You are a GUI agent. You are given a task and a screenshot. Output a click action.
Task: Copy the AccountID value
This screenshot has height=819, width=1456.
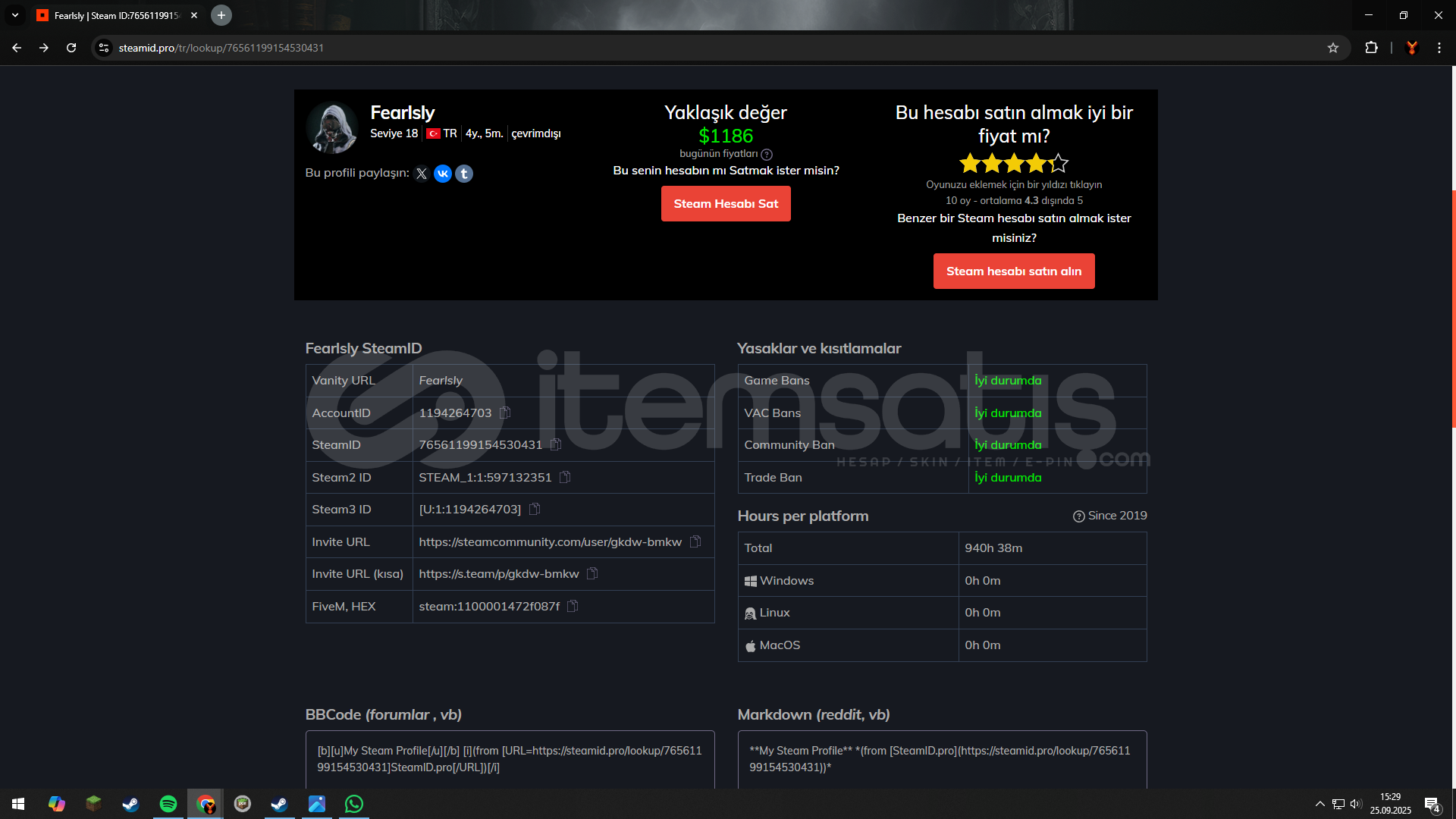coord(505,413)
